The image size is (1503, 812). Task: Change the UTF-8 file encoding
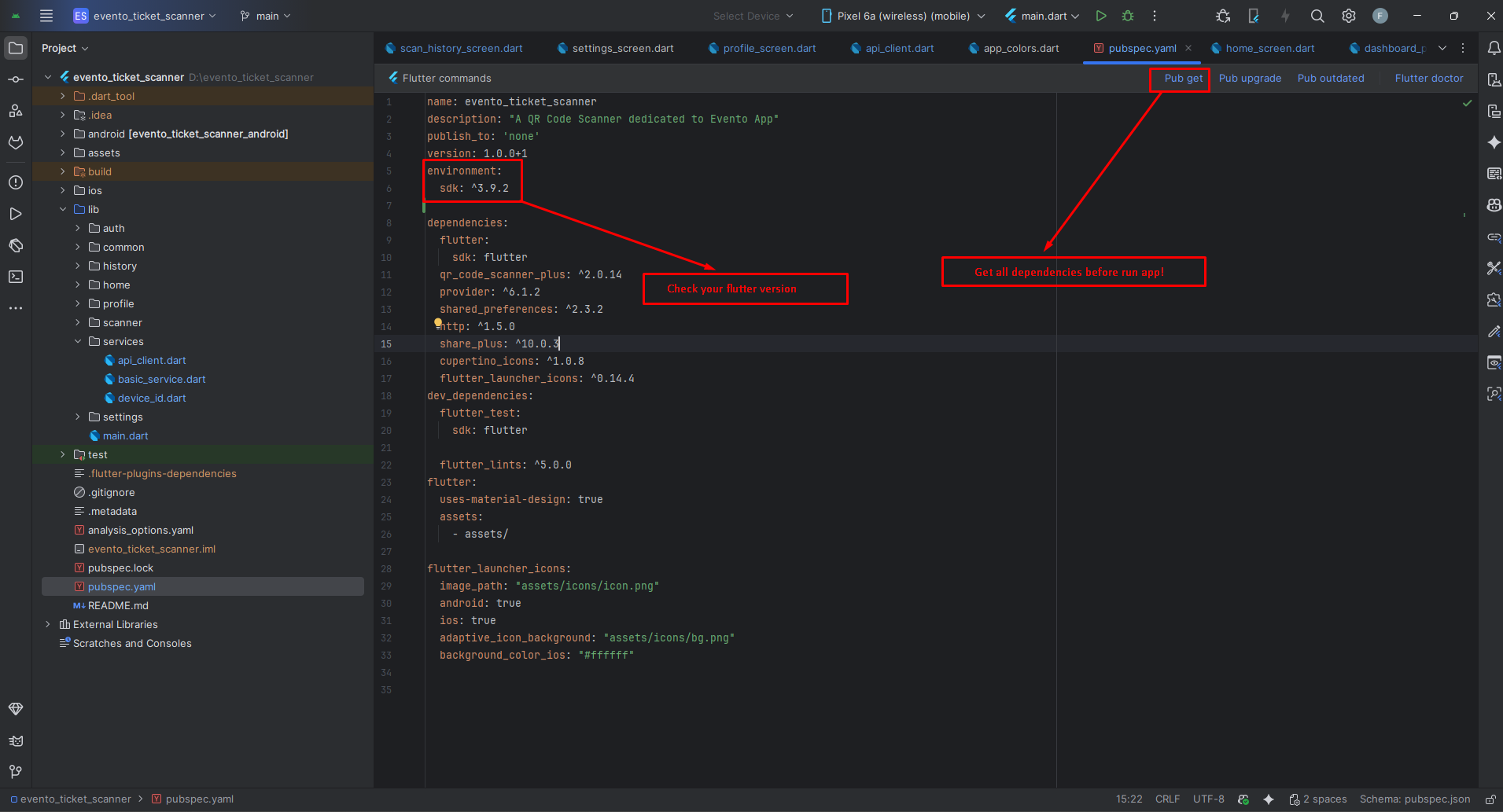(1208, 799)
